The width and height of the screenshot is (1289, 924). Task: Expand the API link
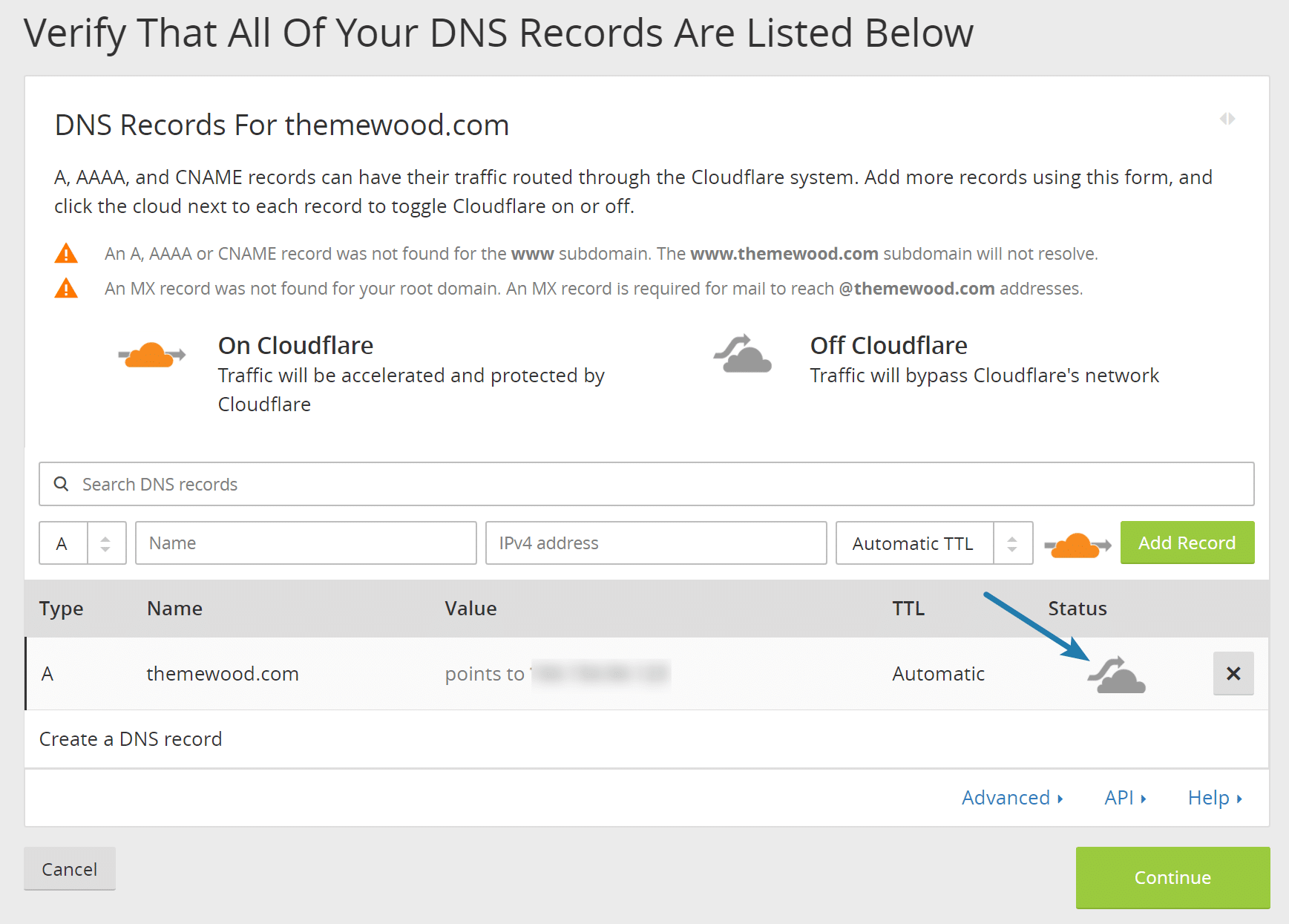tap(1125, 798)
